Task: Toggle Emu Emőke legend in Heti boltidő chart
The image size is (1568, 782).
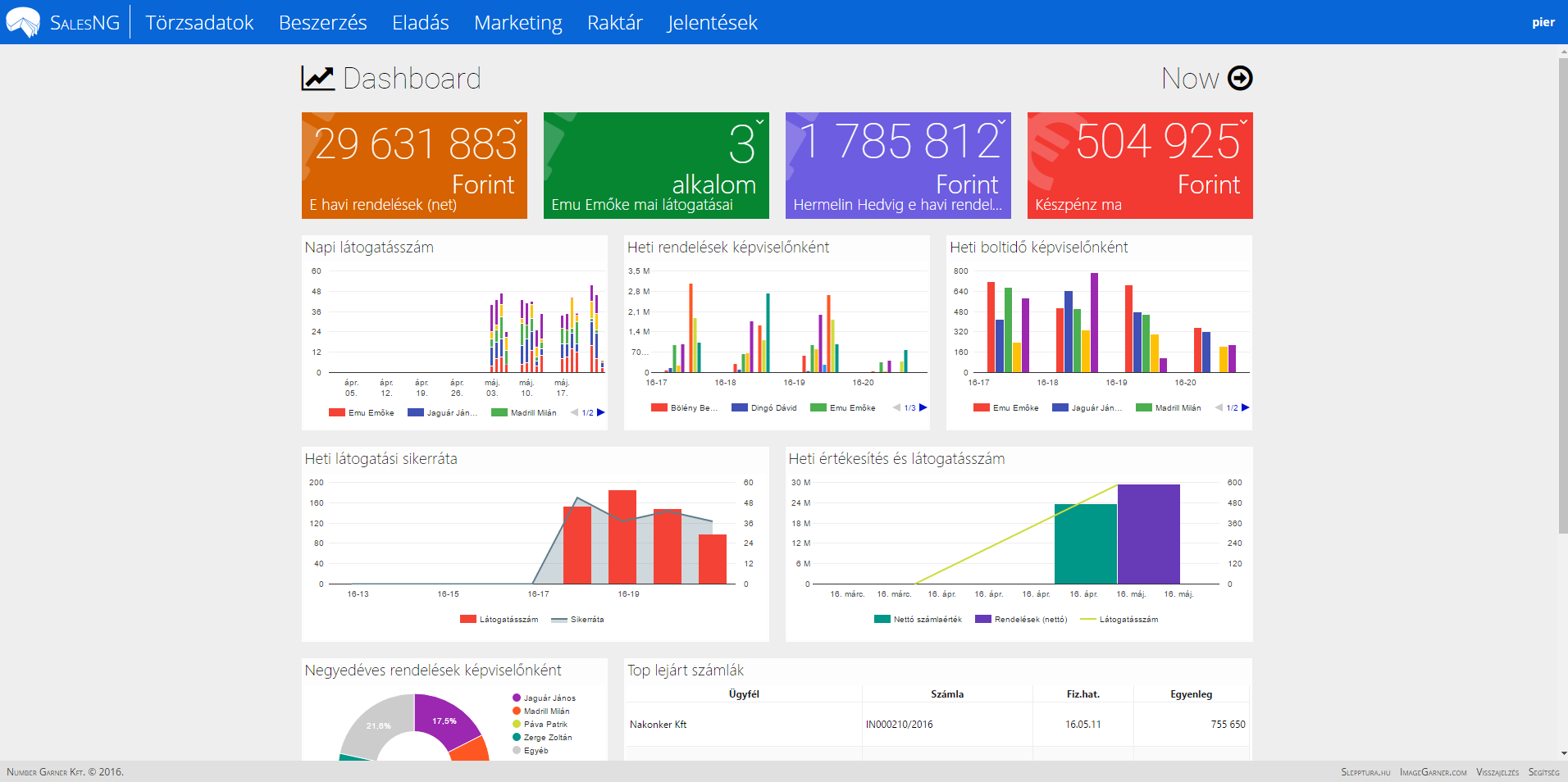Action: click(x=1006, y=407)
